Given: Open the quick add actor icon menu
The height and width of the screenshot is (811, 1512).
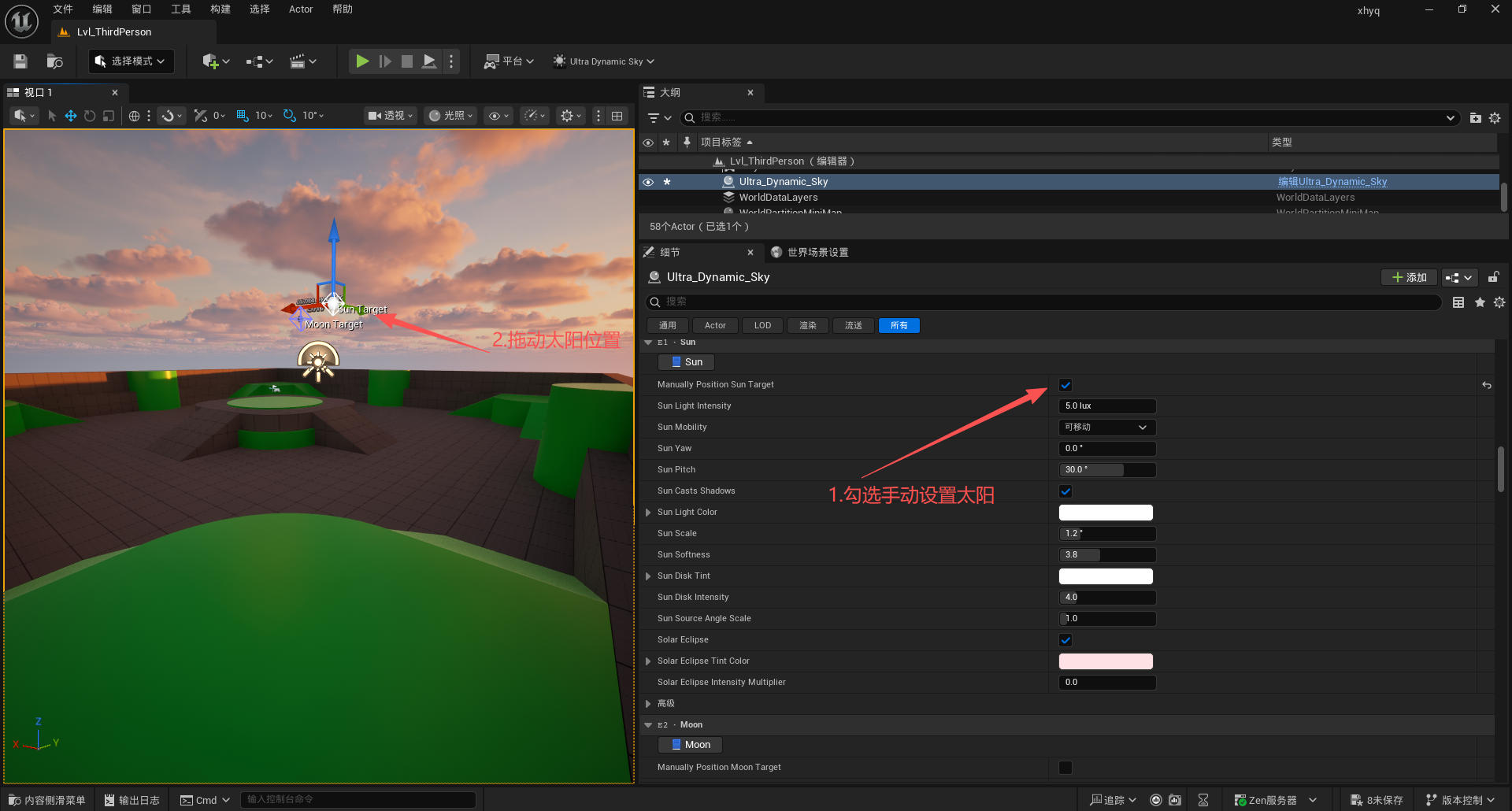Looking at the screenshot, I should pyautogui.click(x=216, y=61).
